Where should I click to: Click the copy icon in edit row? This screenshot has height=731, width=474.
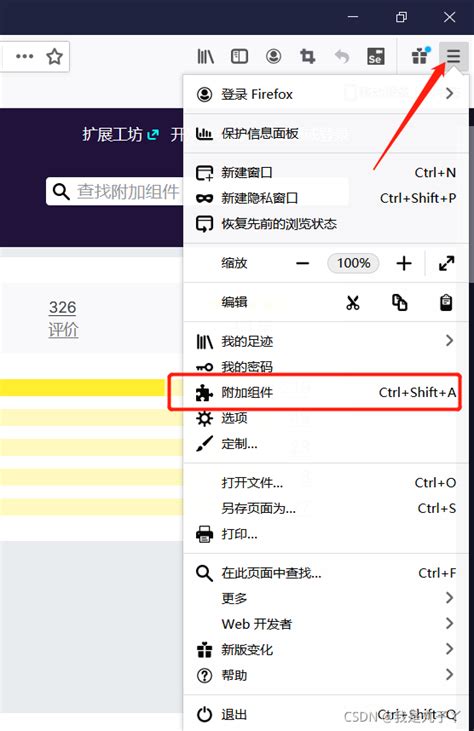click(399, 303)
